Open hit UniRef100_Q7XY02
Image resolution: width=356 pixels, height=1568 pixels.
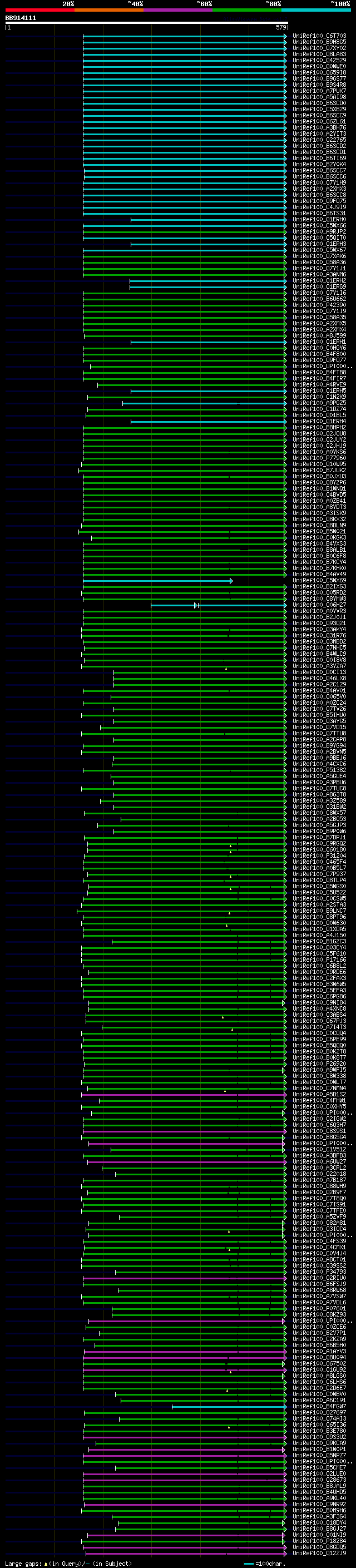319,48
